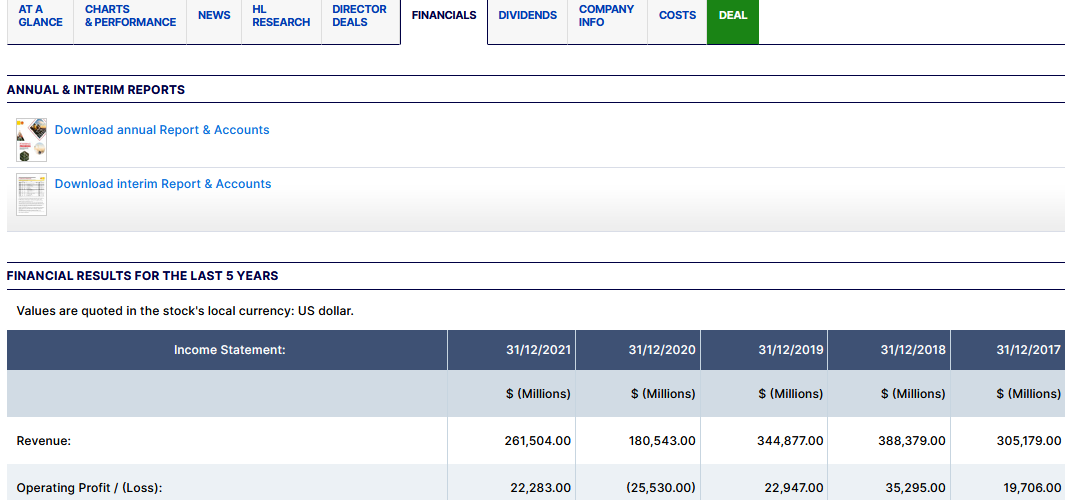1074x500 pixels.
Task: Click the 2021 Revenue value 261,504.00
Action: (537, 441)
